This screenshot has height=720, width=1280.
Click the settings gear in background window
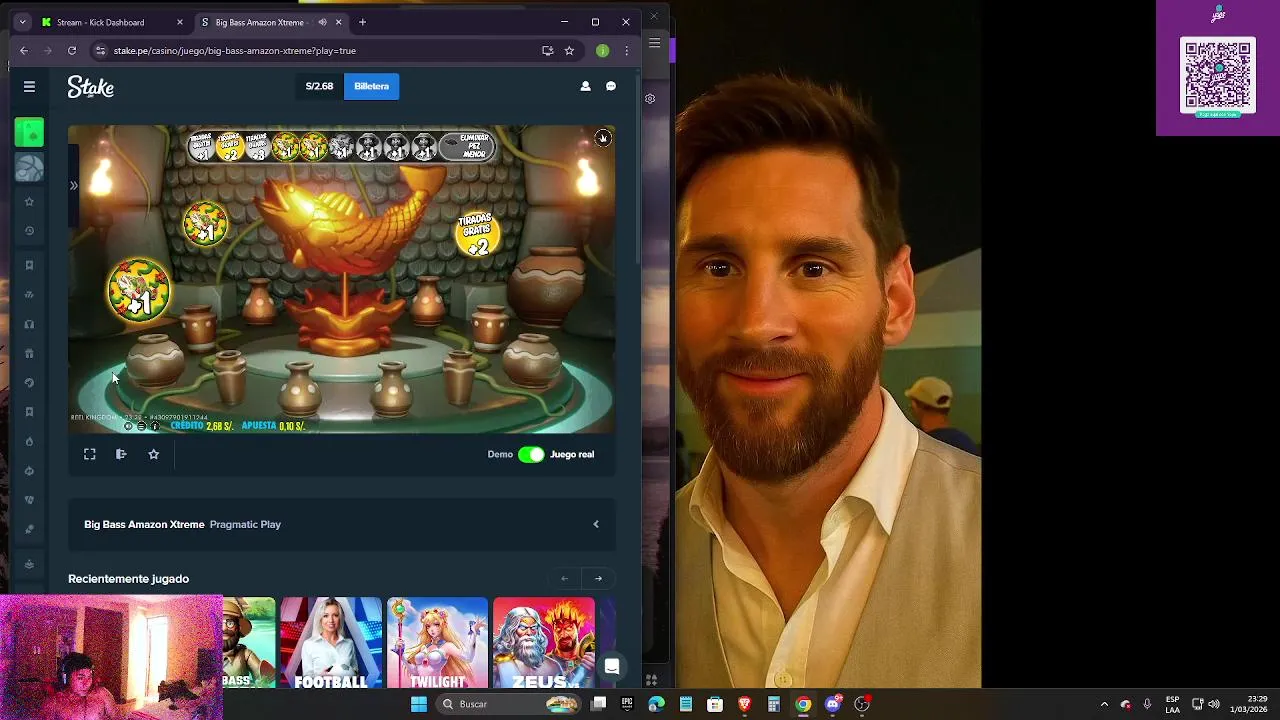650,98
